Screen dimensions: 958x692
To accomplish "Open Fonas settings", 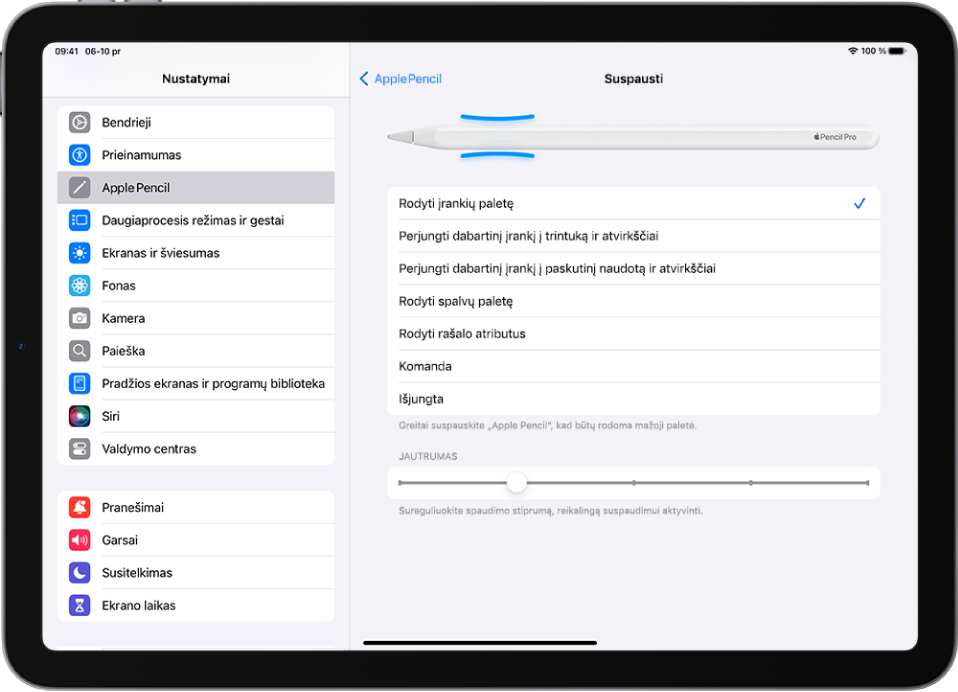I will (196, 286).
